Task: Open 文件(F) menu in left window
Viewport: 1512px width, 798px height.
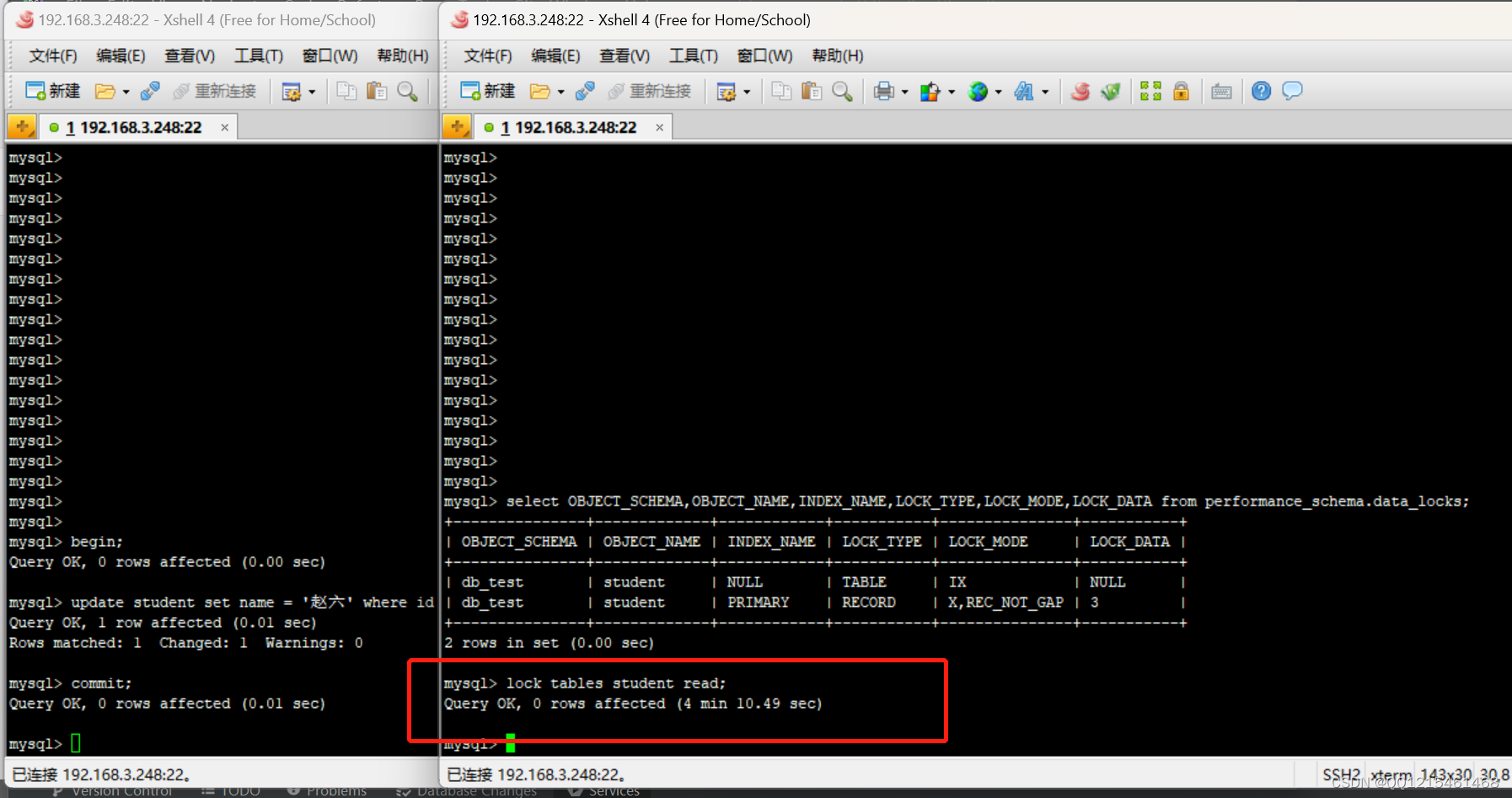Action: (x=53, y=56)
